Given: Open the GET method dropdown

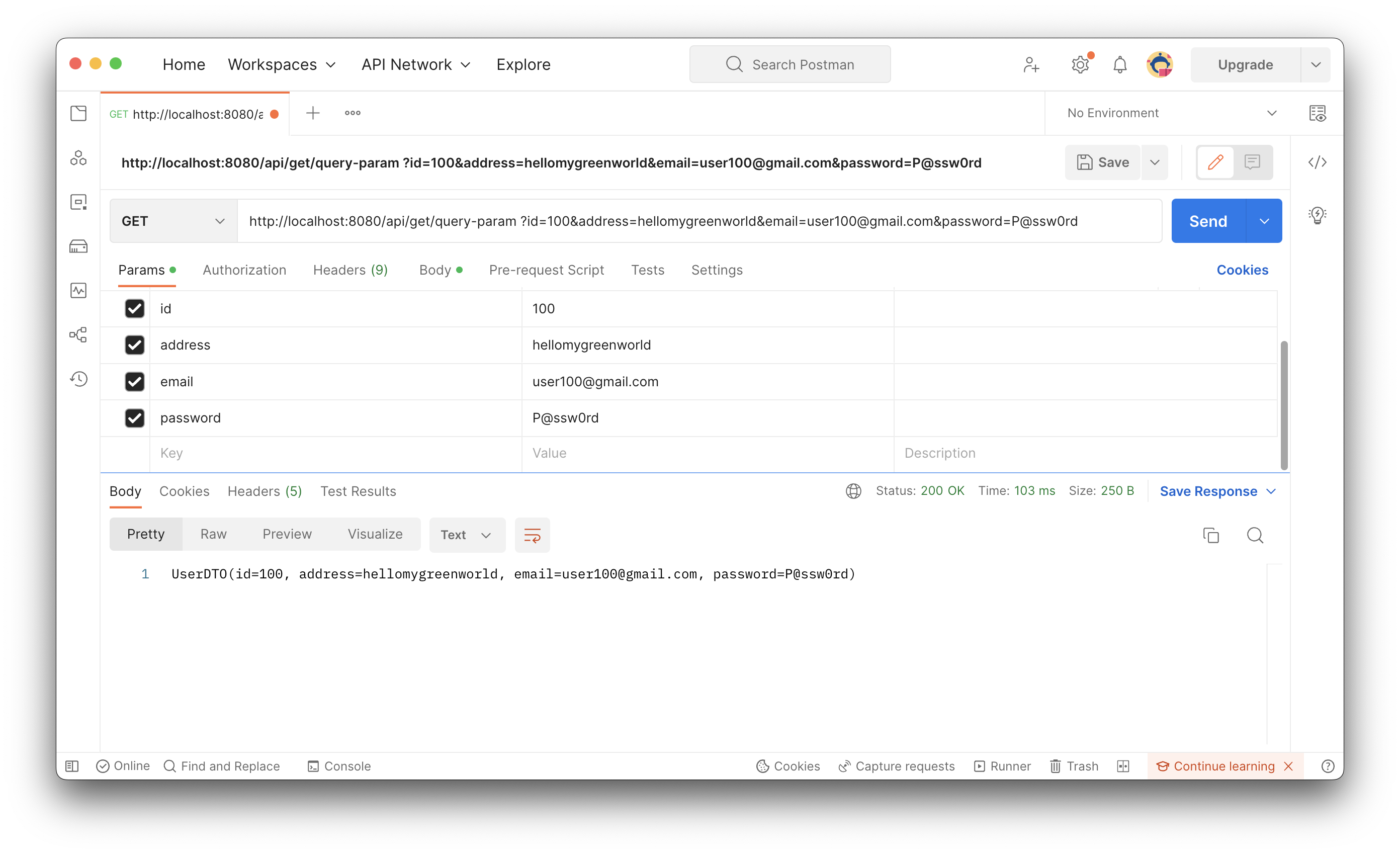Looking at the screenshot, I should coord(173,221).
